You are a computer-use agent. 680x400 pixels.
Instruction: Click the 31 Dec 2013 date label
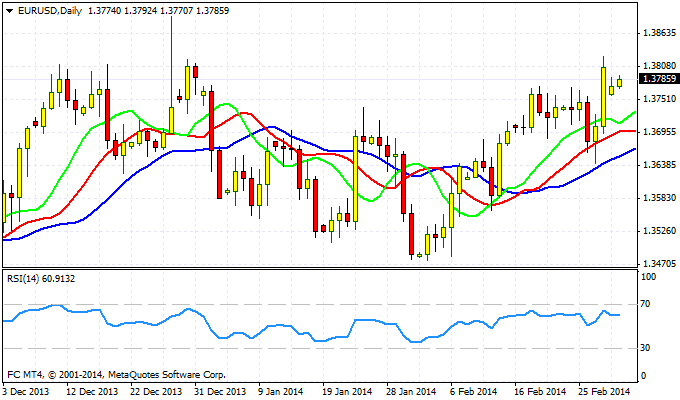pos(220,392)
